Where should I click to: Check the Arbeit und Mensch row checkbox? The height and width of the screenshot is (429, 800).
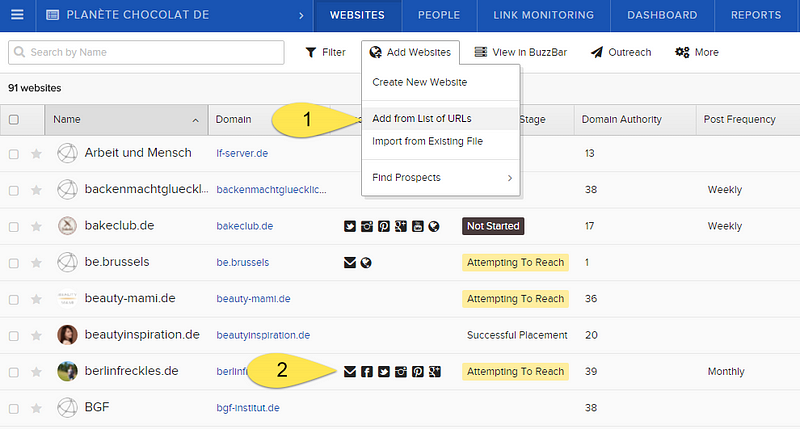(x=14, y=154)
